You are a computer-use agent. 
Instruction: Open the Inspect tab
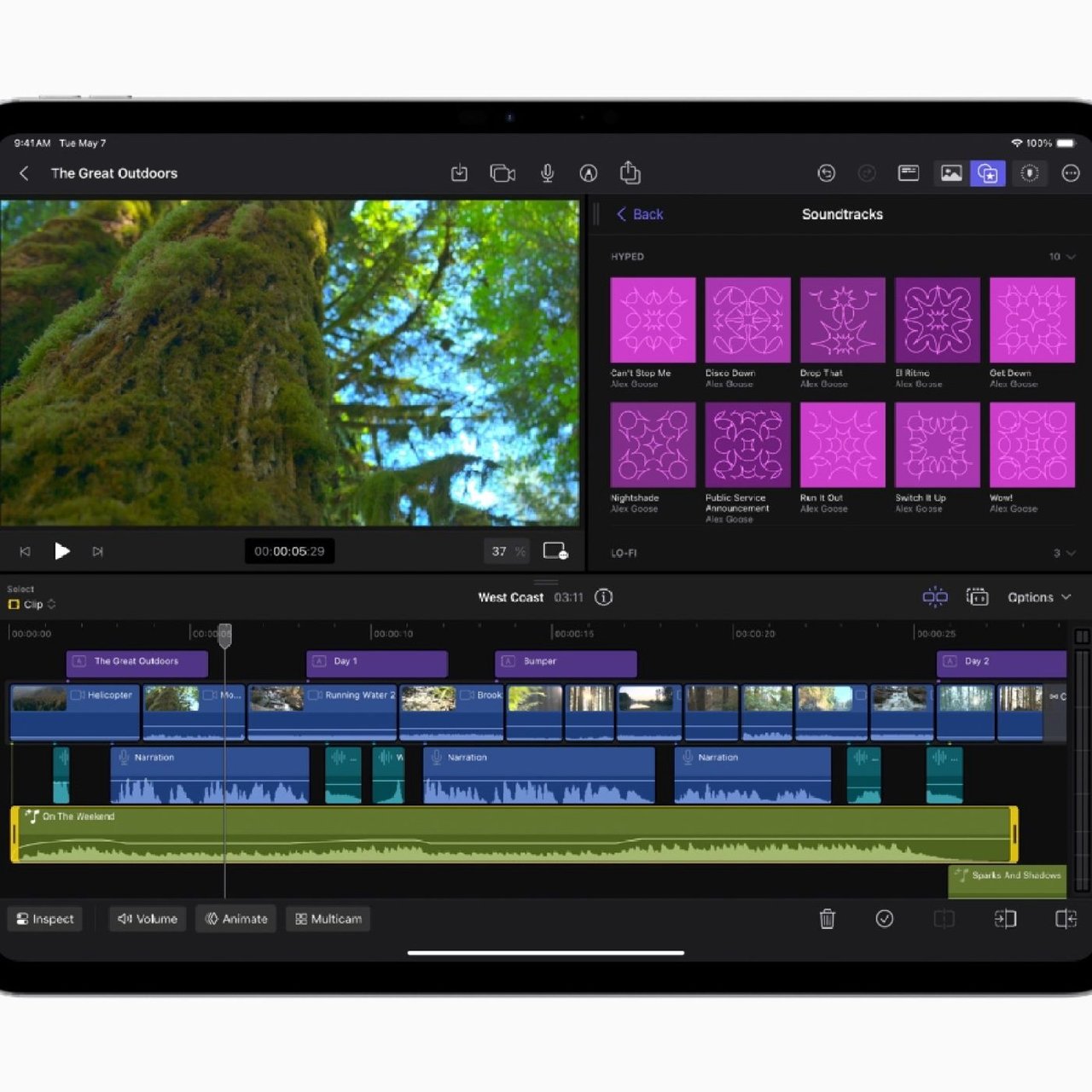[x=45, y=919]
